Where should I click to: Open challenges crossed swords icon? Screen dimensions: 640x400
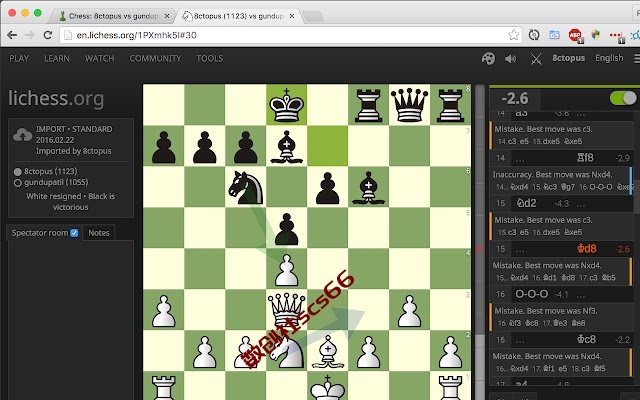tap(536, 59)
